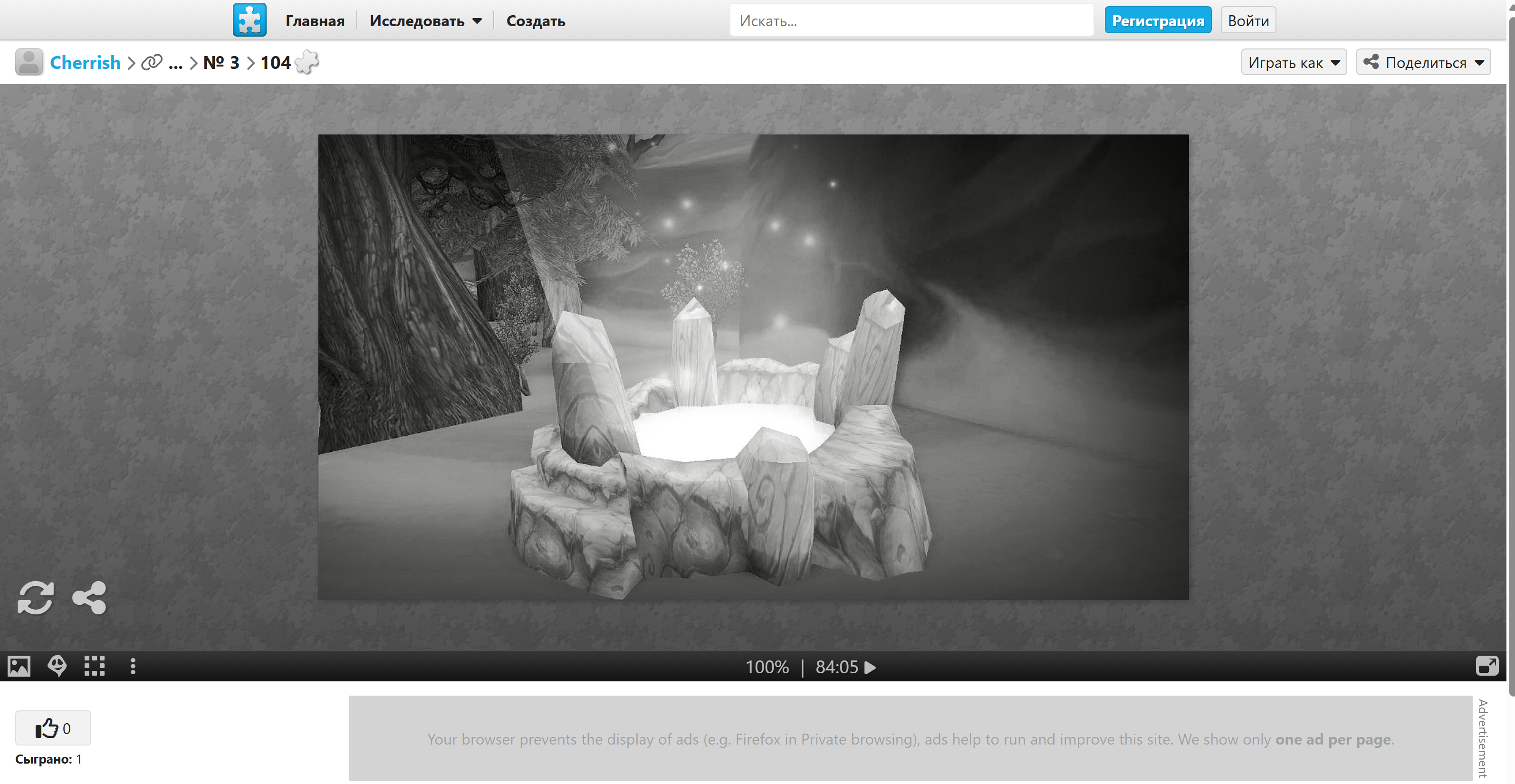Enter fullscreen mode via the bottom-right icon
1515x784 pixels.
click(1487, 666)
